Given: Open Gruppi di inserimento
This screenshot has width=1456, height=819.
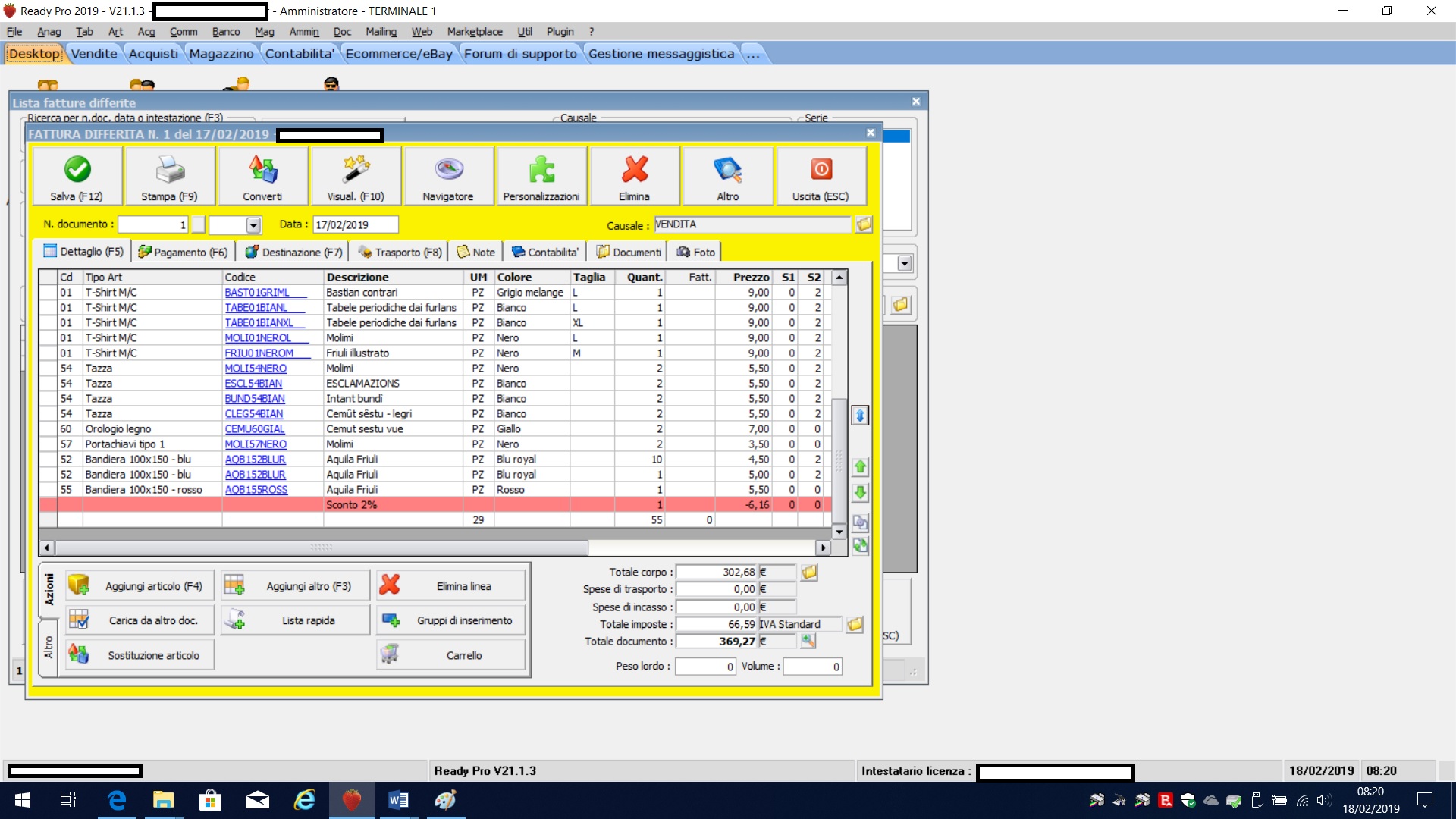Looking at the screenshot, I should click(x=451, y=620).
